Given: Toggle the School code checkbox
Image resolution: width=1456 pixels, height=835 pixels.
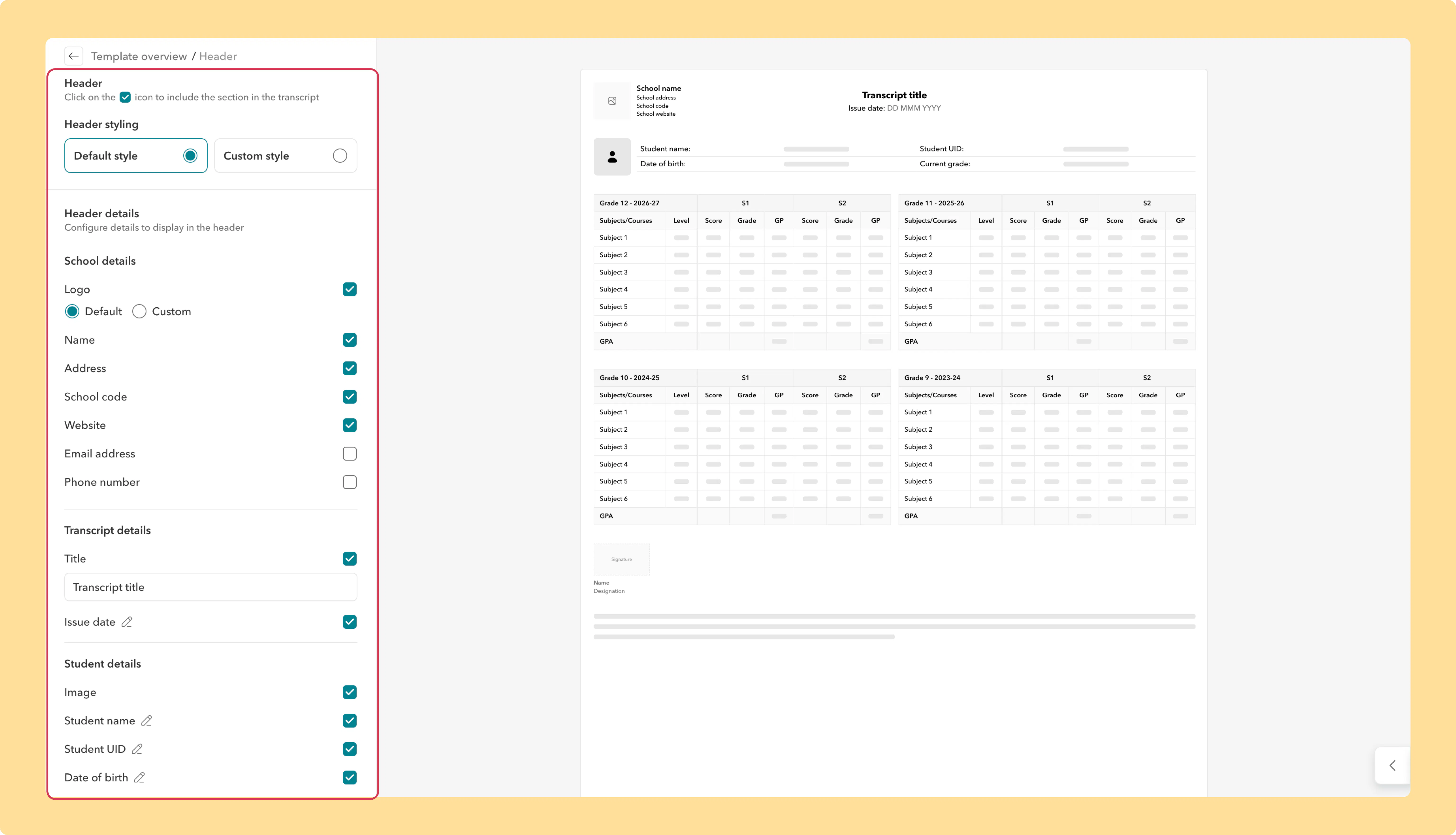Looking at the screenshot, I should click(x=350, y=397).
